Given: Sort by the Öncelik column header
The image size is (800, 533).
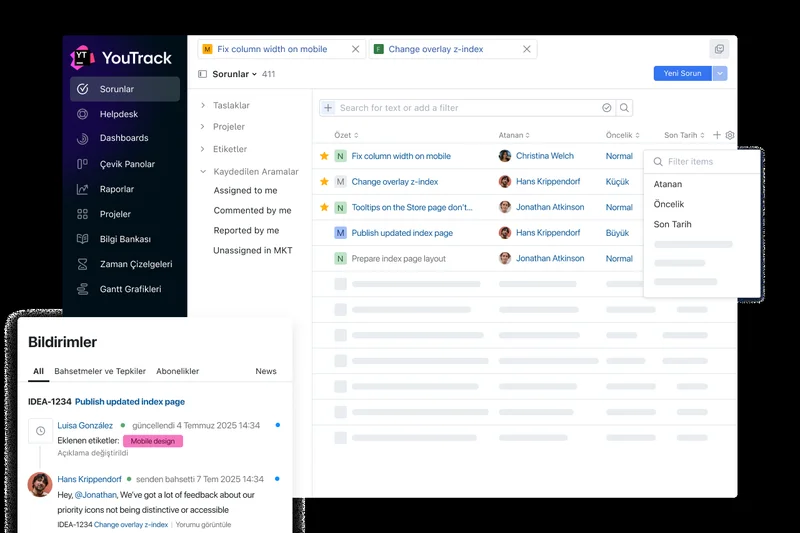Looking at the screenshot, I should (x=622, y=135).
